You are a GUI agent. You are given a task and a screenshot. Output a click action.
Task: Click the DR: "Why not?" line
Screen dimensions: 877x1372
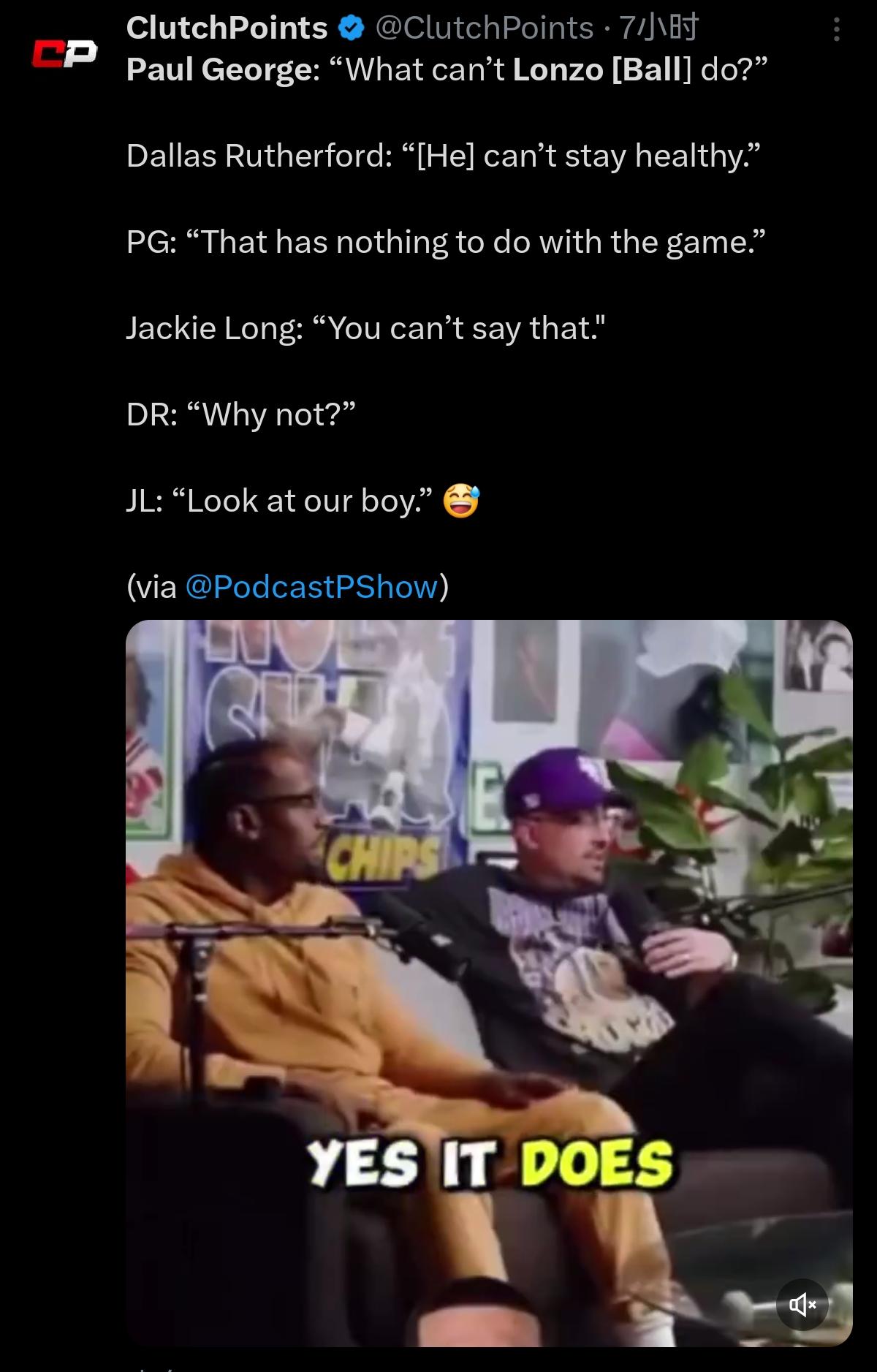[x=241, y=414]
